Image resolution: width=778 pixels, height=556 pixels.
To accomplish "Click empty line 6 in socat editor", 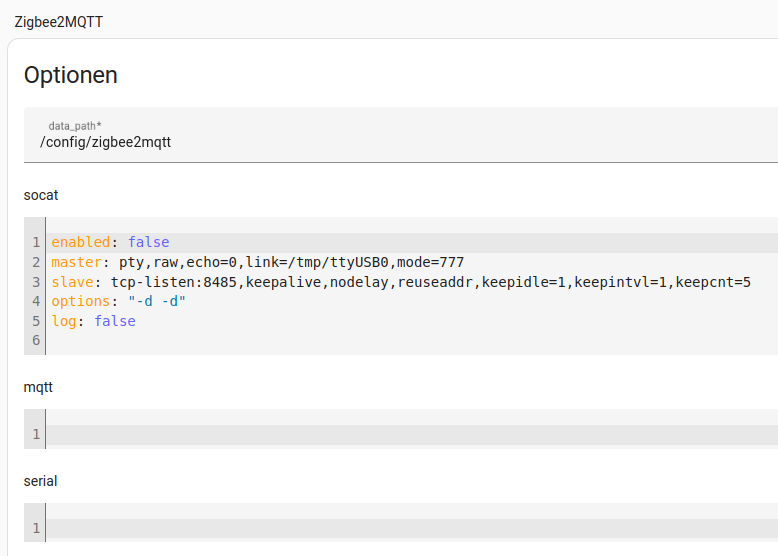I will click(412, 341).
